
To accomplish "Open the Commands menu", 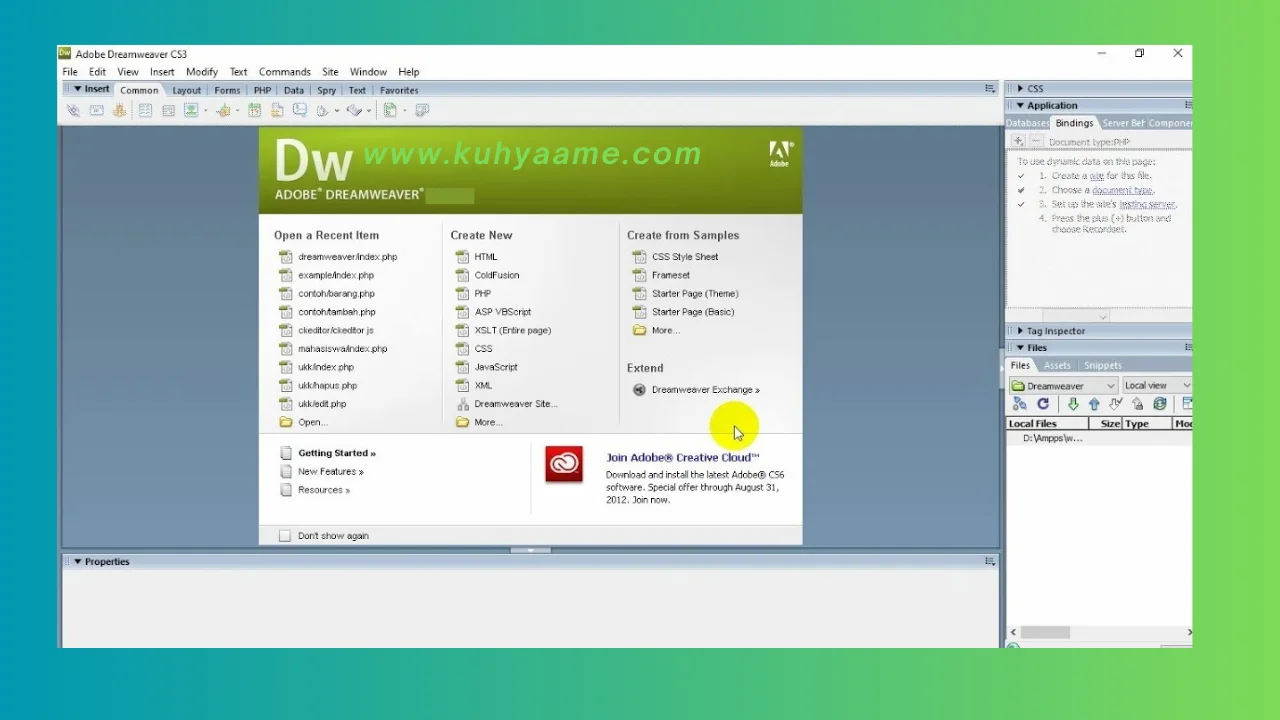I will pos(284,72).
